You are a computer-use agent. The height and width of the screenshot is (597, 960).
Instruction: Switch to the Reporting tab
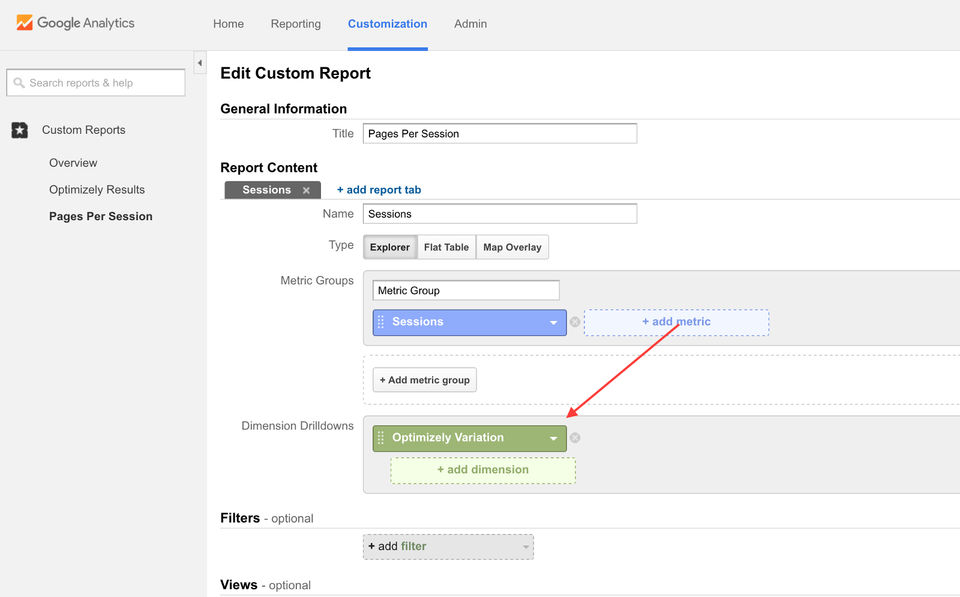click(296, 24)
